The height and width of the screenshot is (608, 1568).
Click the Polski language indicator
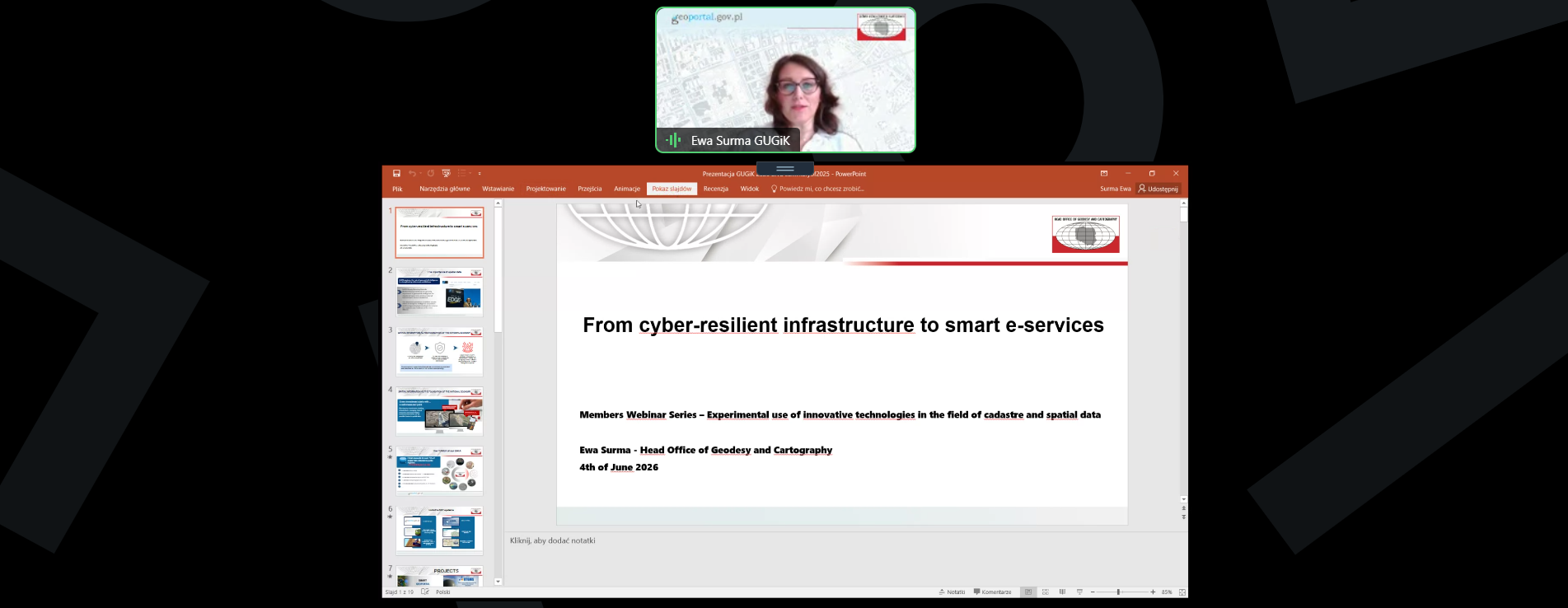point(443,592)
